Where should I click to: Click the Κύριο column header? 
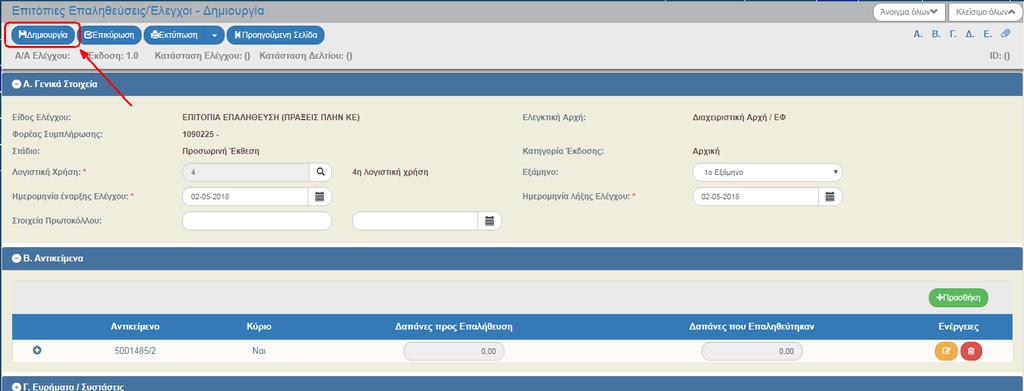(x=259, y=326)
